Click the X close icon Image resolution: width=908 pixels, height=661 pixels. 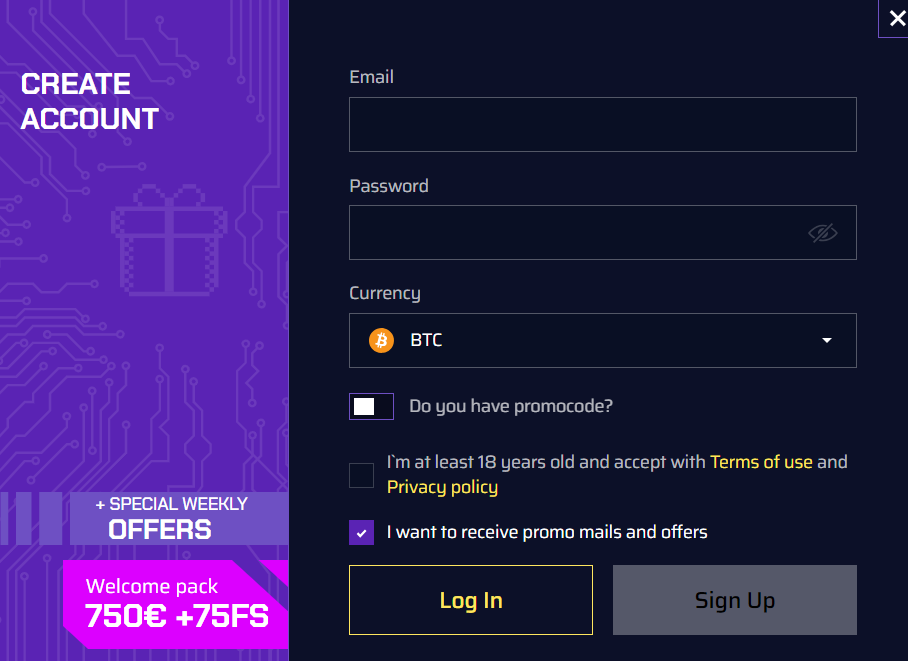click(x=896, y=18)
